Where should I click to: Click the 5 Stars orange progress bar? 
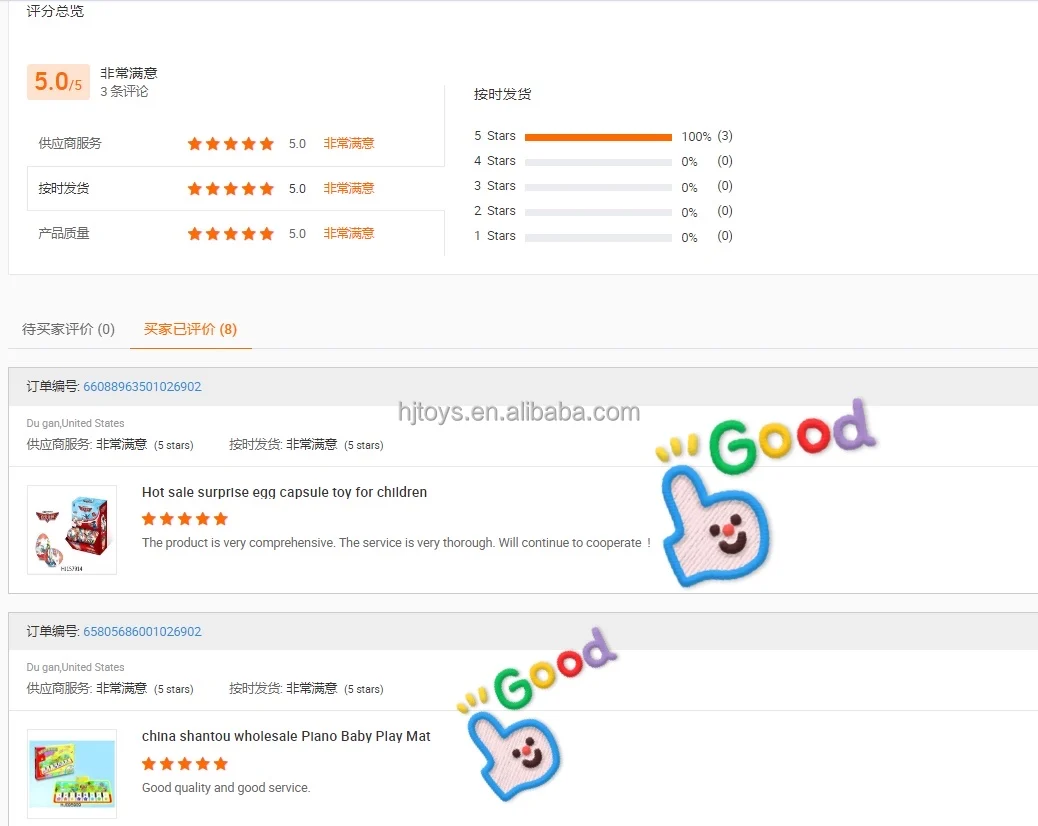598,137
